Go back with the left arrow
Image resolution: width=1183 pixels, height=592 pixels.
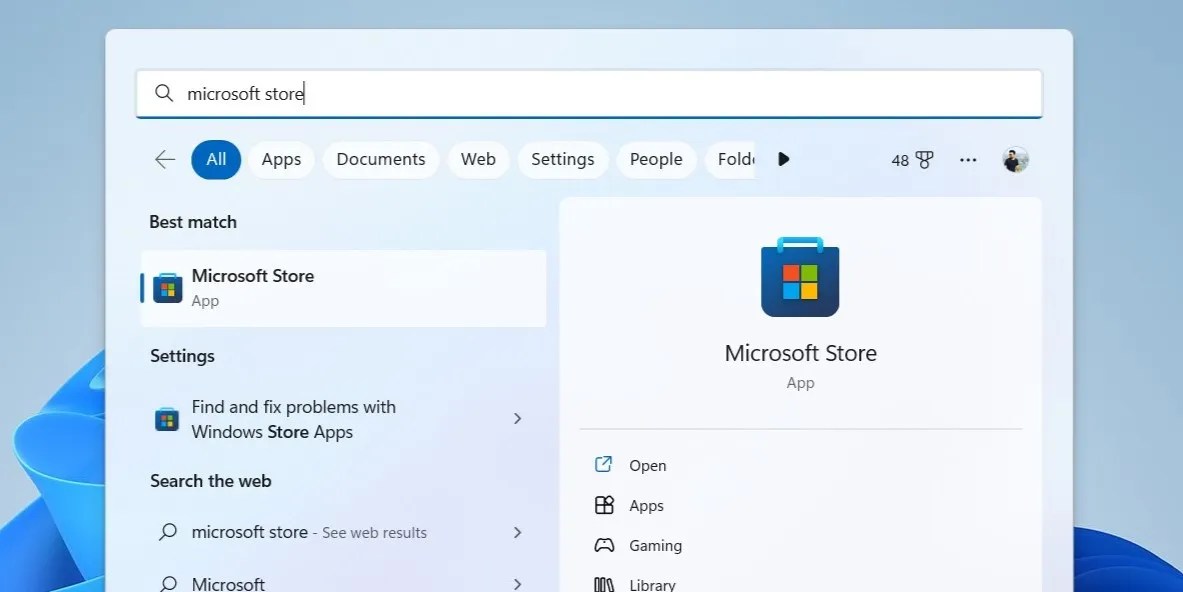[x=164, y=159]
